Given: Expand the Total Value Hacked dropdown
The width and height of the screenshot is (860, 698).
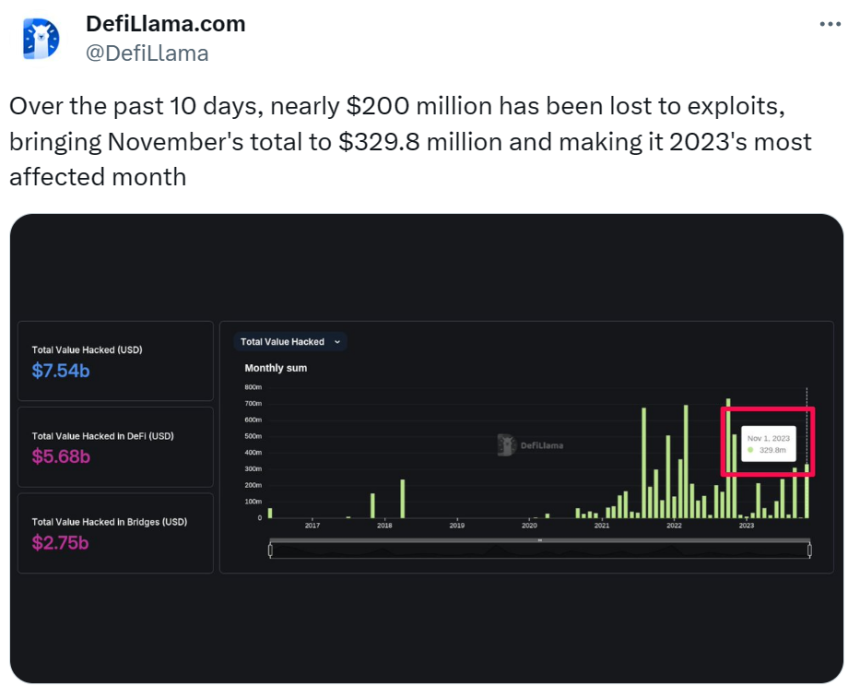Looking at the screenshot, I should point(290,342).
